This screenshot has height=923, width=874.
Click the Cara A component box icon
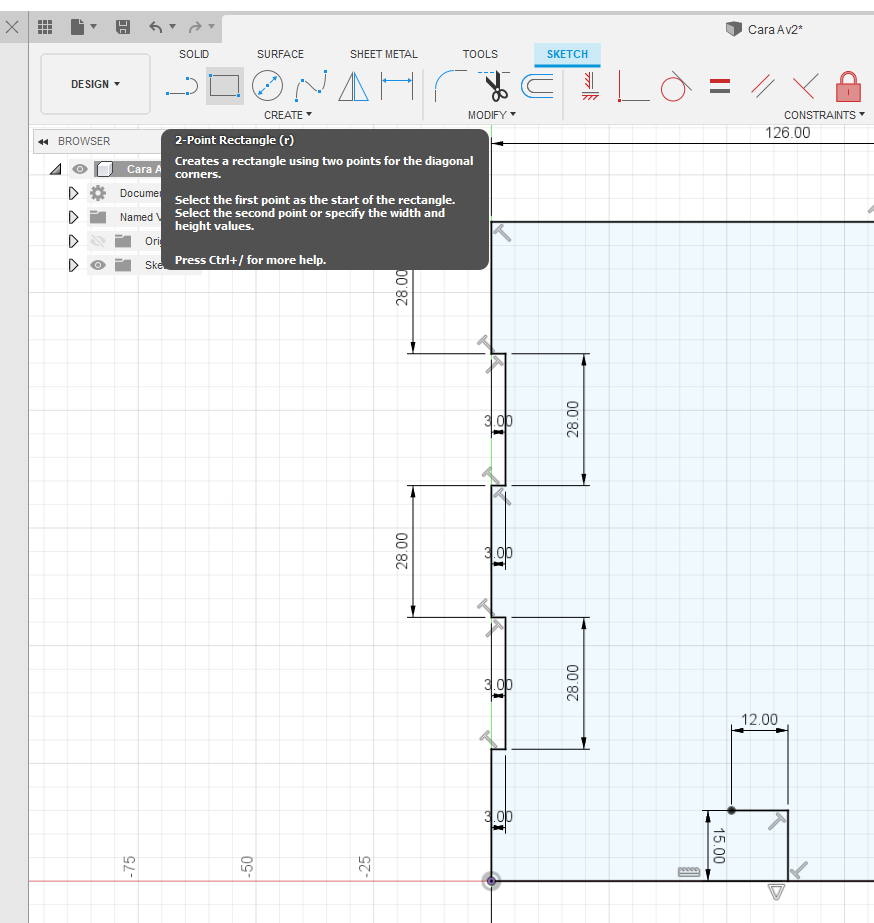click(x=104, y=170)
